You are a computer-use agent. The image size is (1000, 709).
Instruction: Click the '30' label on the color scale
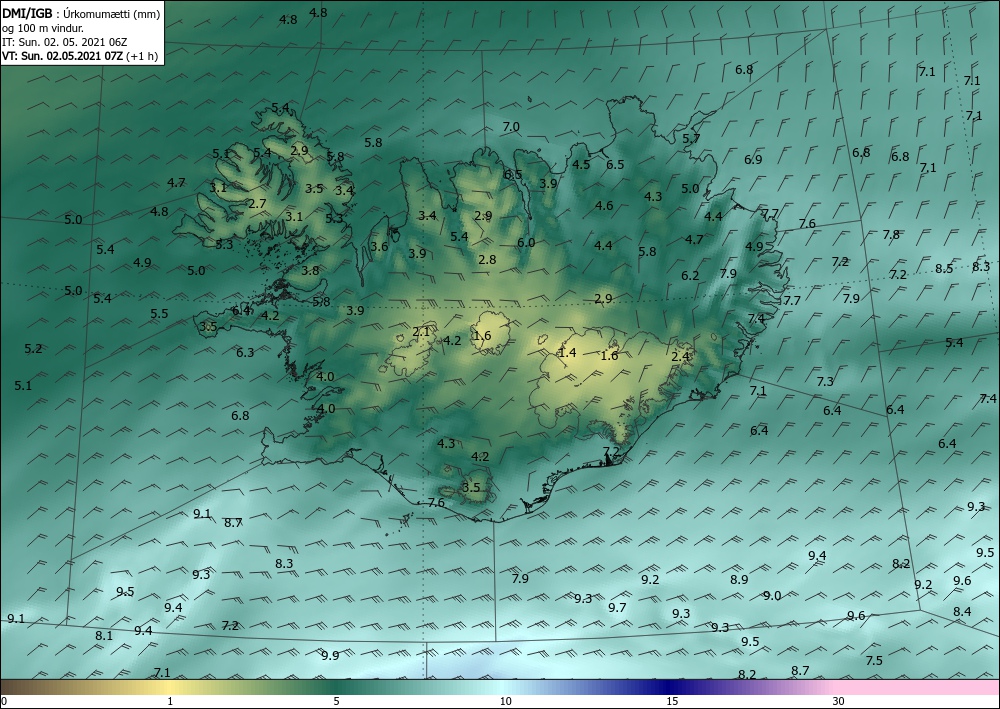(838, 701)
